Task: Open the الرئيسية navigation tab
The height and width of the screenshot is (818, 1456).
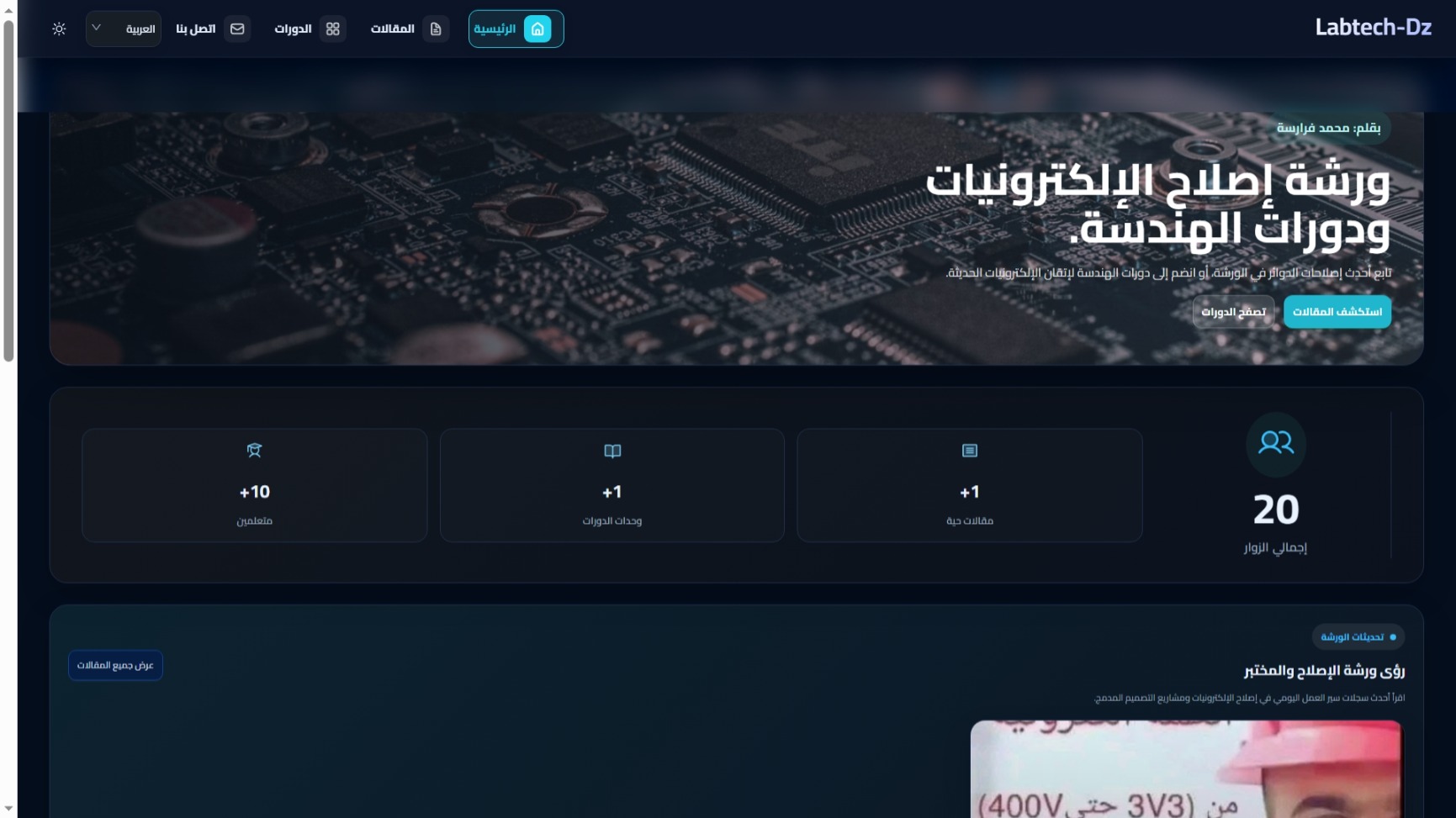Action: [x=516, y=29]
